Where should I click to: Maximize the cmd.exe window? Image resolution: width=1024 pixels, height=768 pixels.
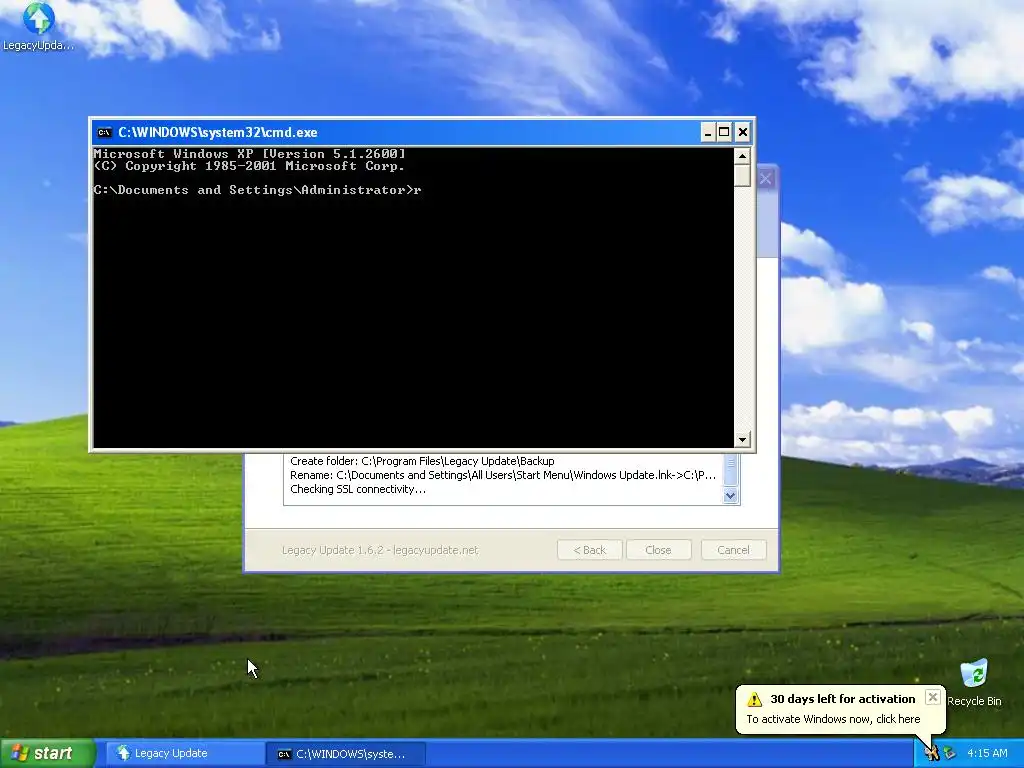coord(724,133)
